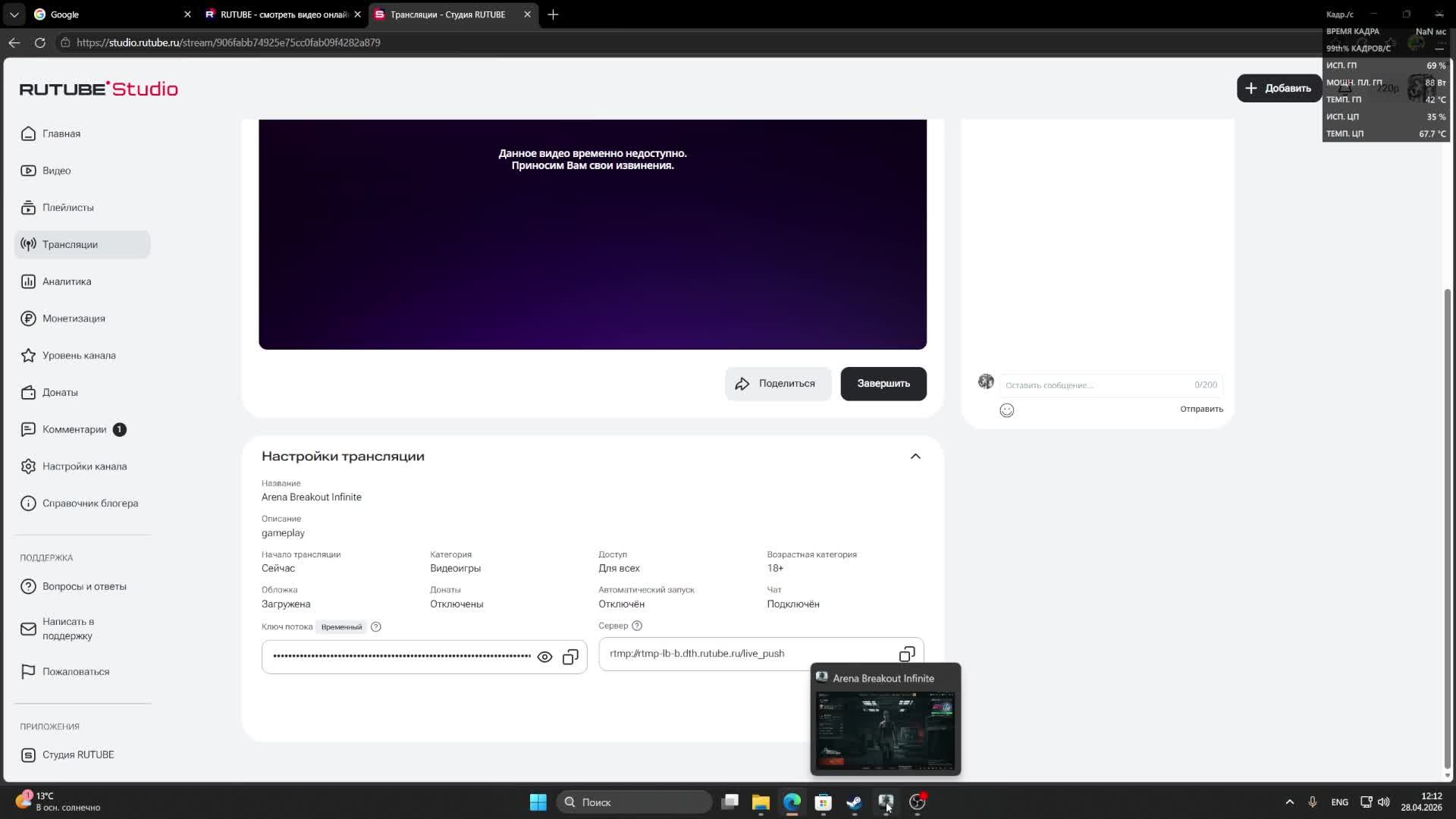Copy the RTMP server URL

pyautogui.click(x=907, y=654)
